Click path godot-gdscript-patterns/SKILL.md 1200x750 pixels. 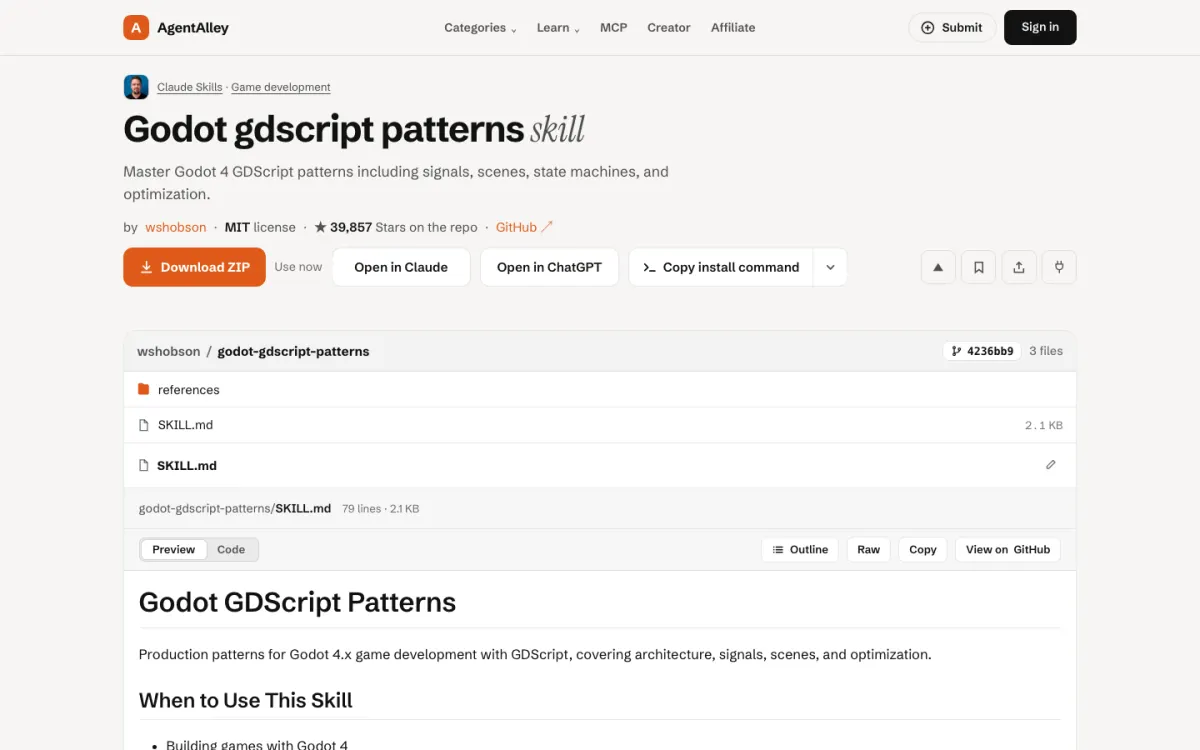[x=235, y=508]
